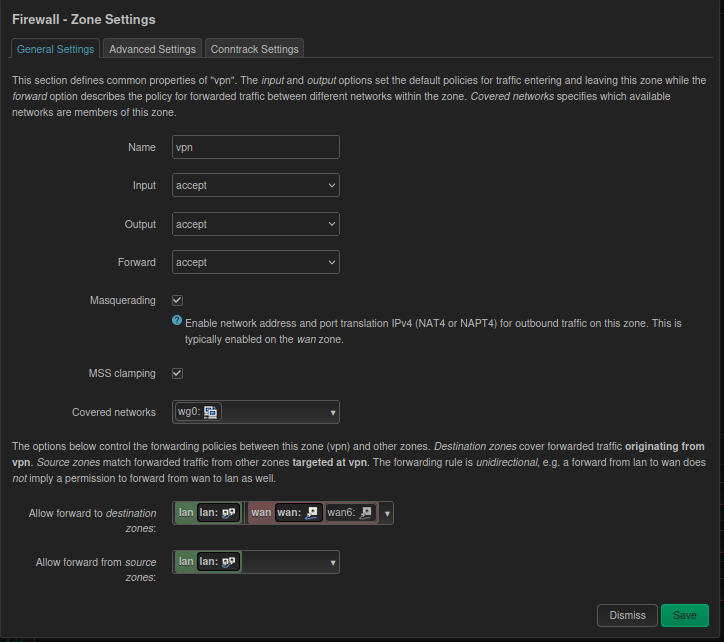Click the red wan zone badge in destination zones

click(x=260, y=513)
